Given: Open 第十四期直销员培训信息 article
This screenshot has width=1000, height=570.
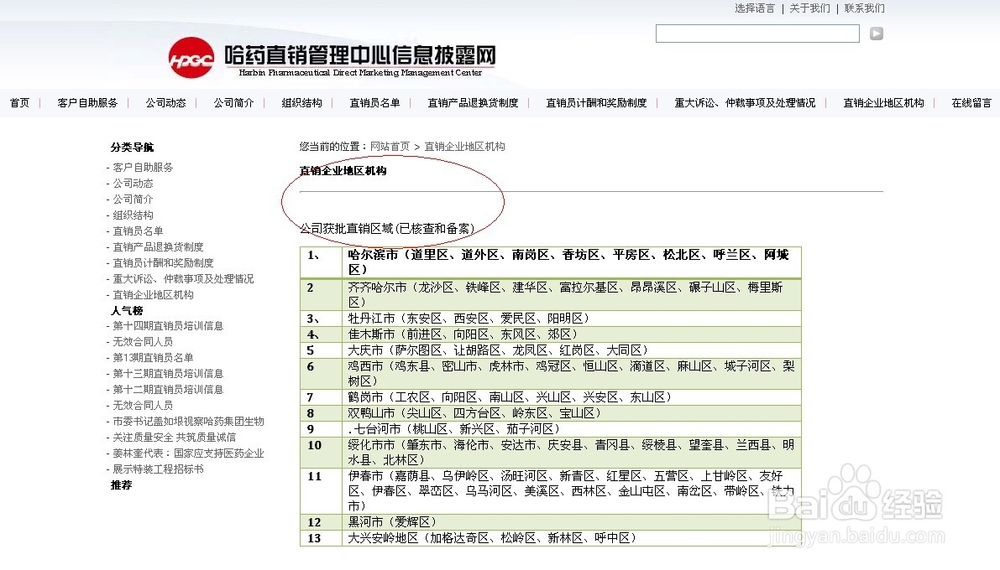Looking at the screenshot, I should tap(168, 326).
